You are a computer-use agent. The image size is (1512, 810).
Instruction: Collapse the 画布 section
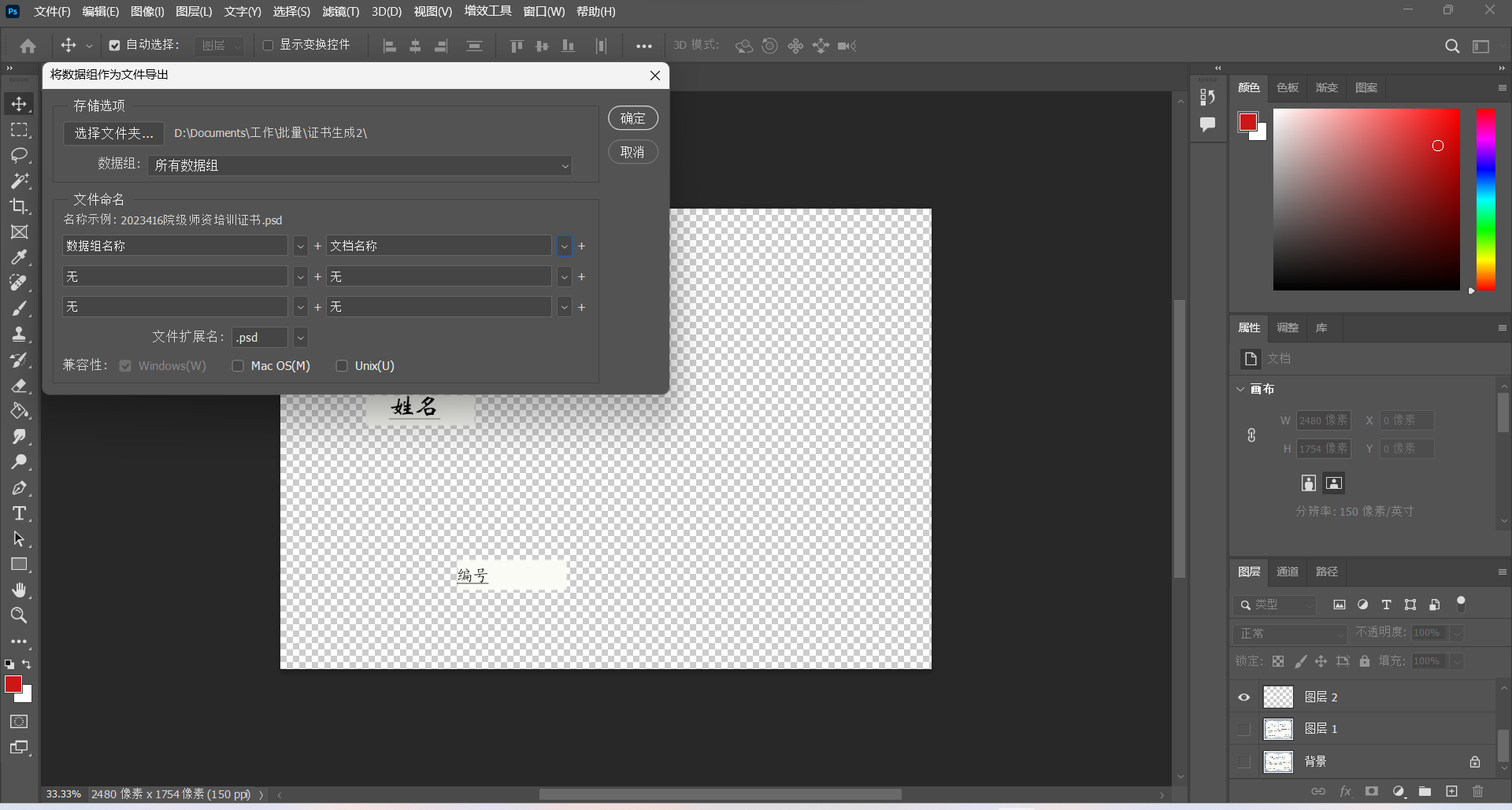coord(1241,389)
